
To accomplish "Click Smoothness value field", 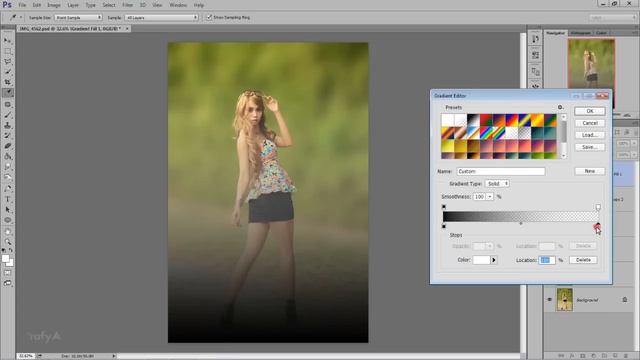I will coord(479,197).
